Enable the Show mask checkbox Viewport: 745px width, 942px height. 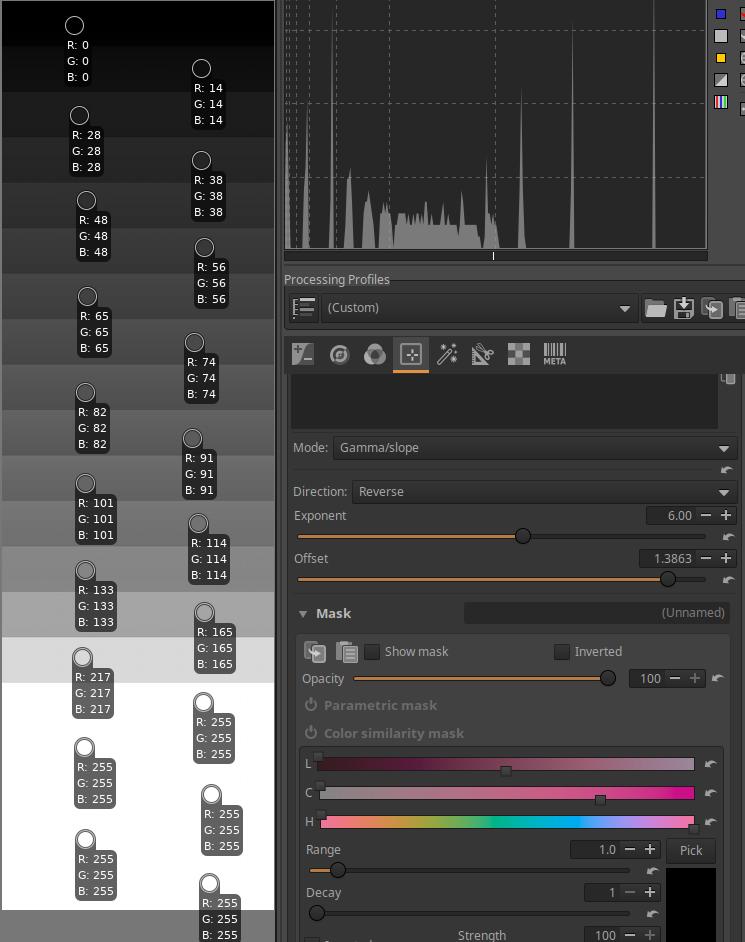click(372, 652)
